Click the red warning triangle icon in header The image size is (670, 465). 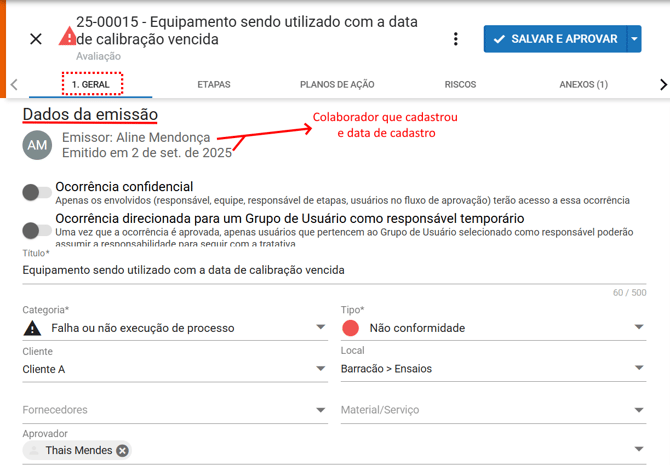click(67, 37)
